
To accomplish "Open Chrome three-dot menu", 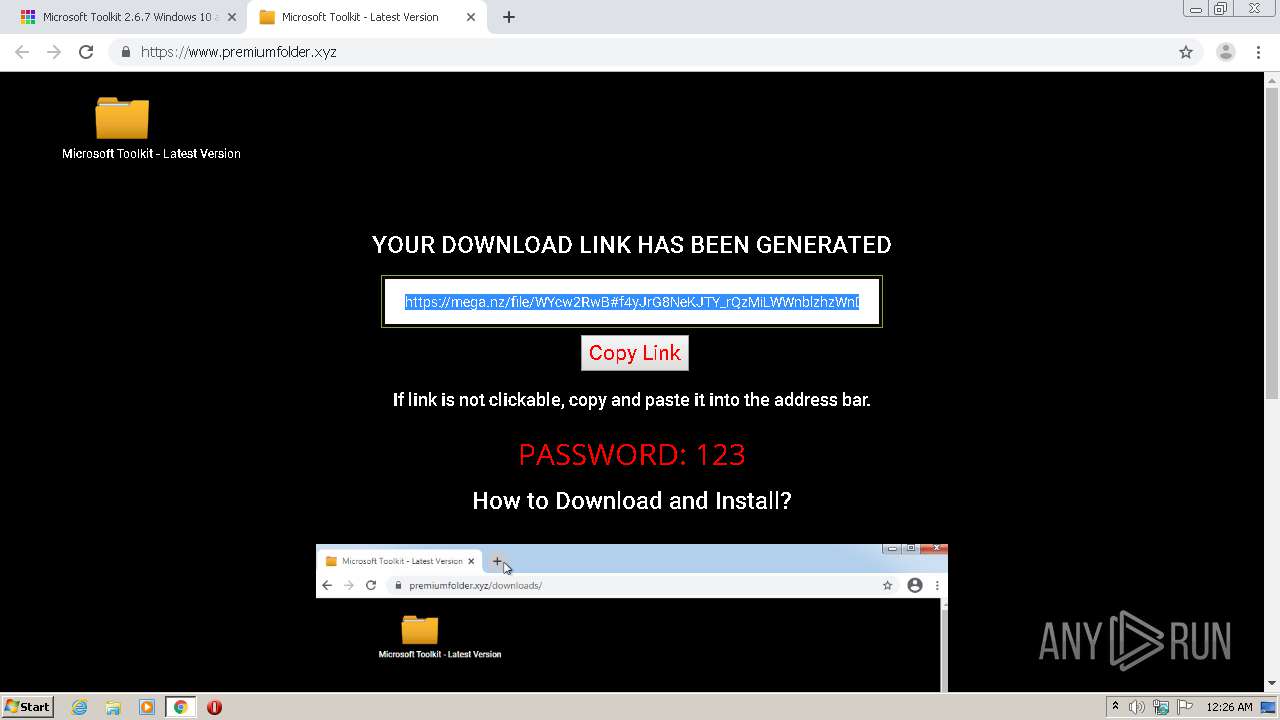I will pos(1258,52).
